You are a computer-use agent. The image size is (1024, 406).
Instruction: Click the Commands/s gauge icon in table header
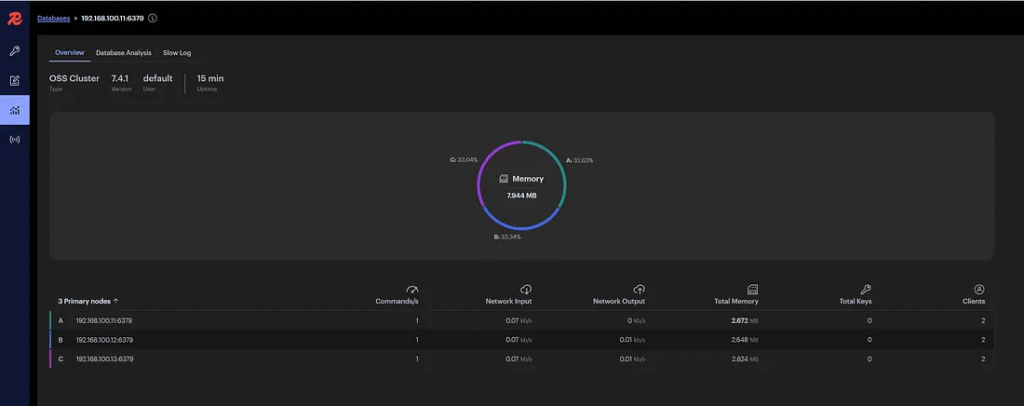point(412,289)
